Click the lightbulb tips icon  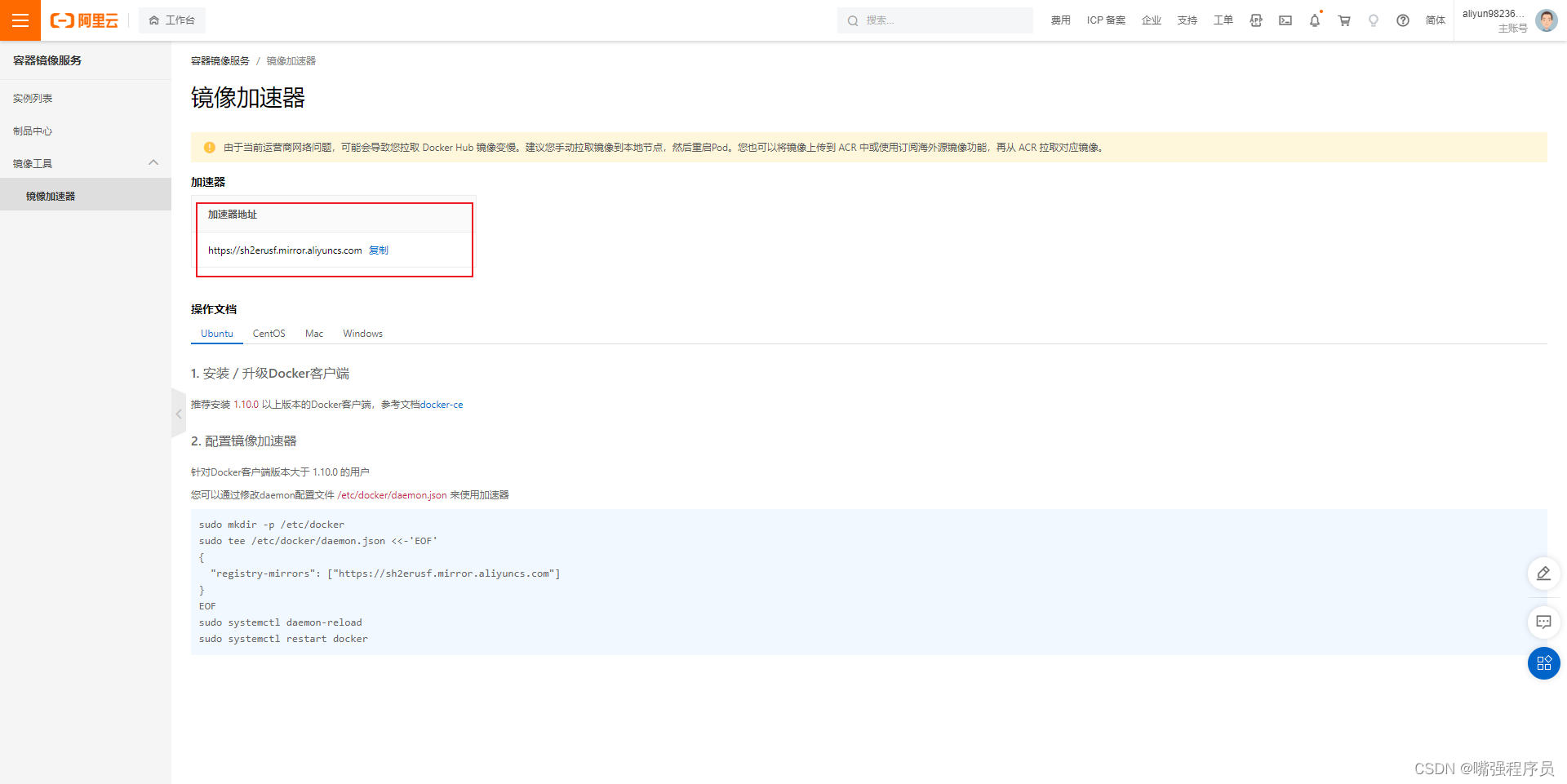pos(1374,20)
